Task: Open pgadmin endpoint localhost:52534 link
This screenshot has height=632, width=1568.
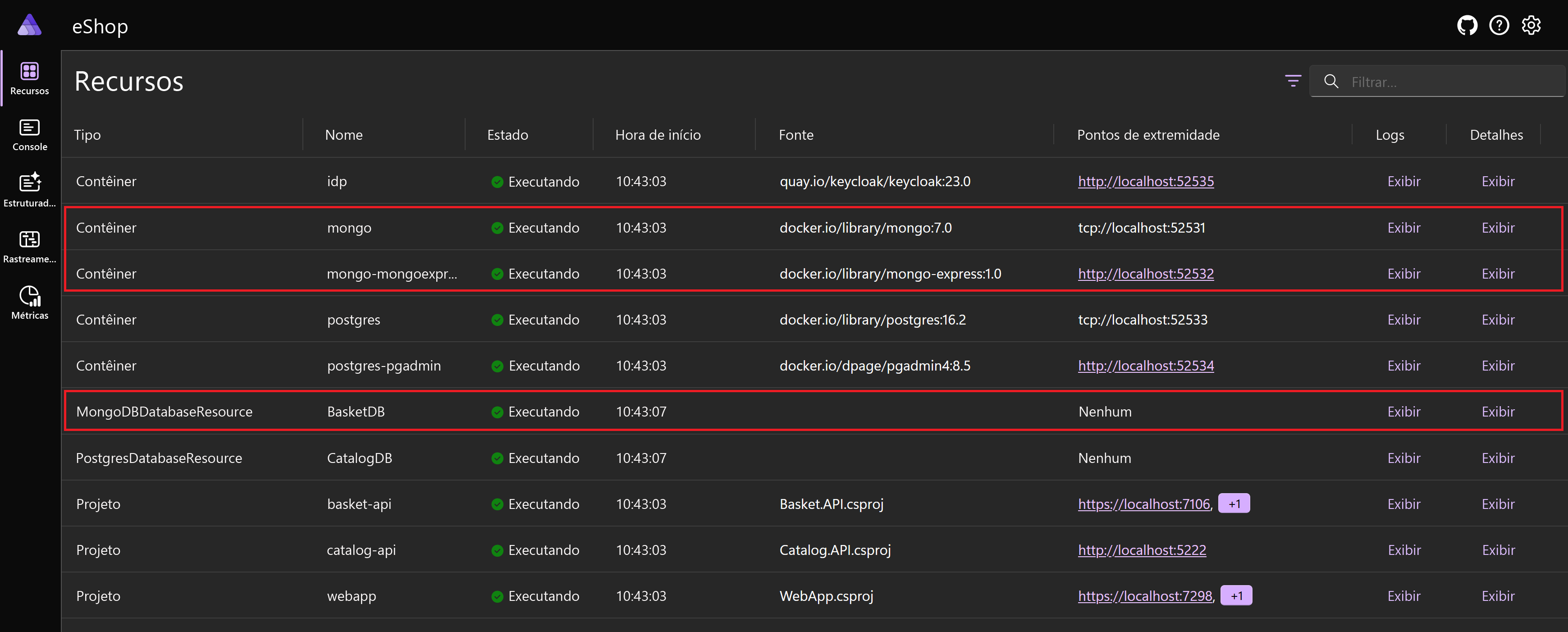Action: pyautogui.click(x=1146, y=366)
